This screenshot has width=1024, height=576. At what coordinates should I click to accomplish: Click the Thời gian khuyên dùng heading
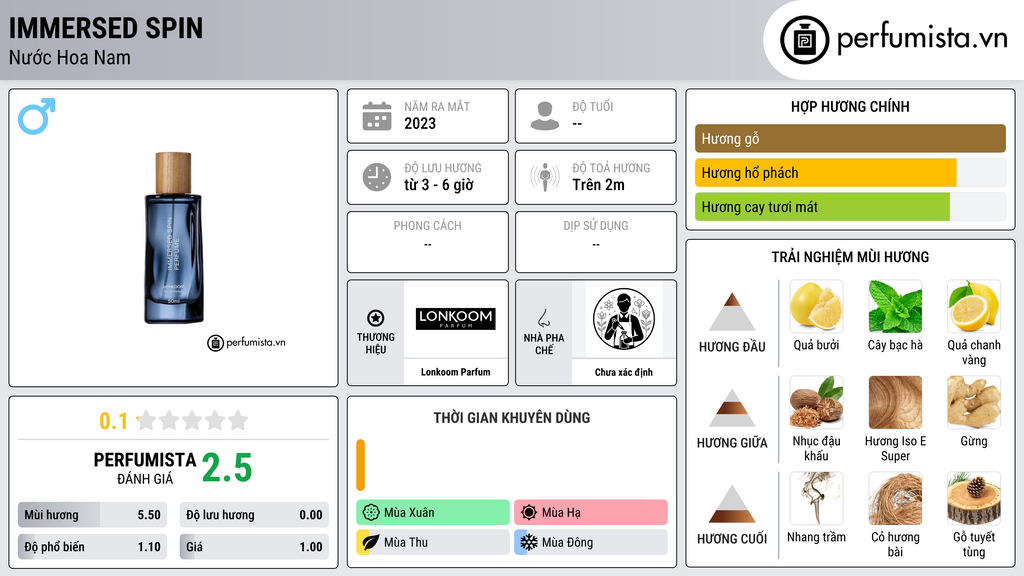point(512,418)
